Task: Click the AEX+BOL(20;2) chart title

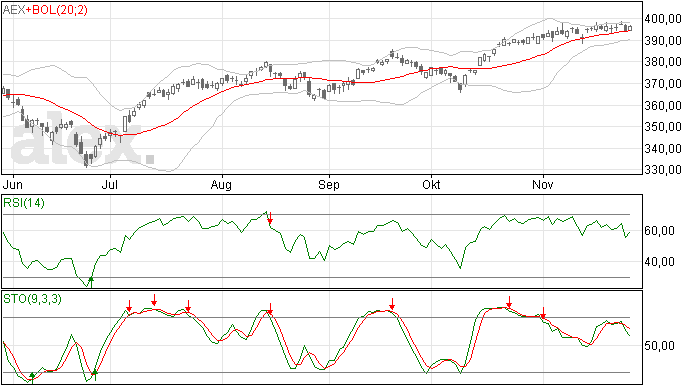Action: coord(45,10)
